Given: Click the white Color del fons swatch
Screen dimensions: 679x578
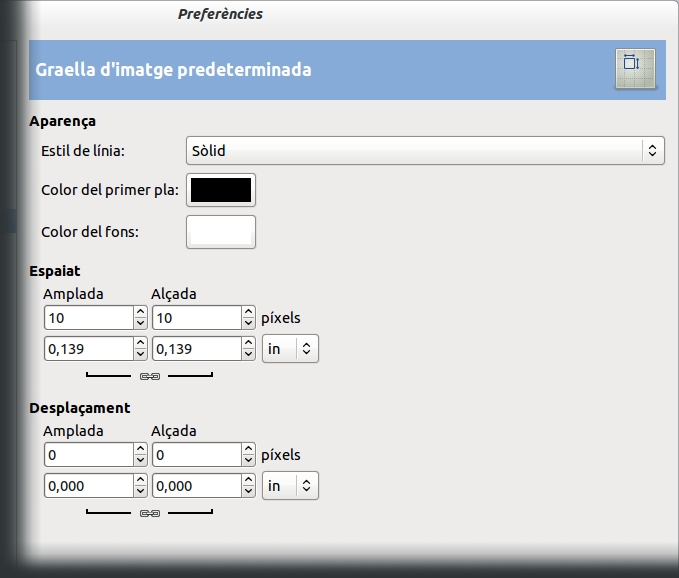Looking at the screenshot, I should tap(221, 232).
